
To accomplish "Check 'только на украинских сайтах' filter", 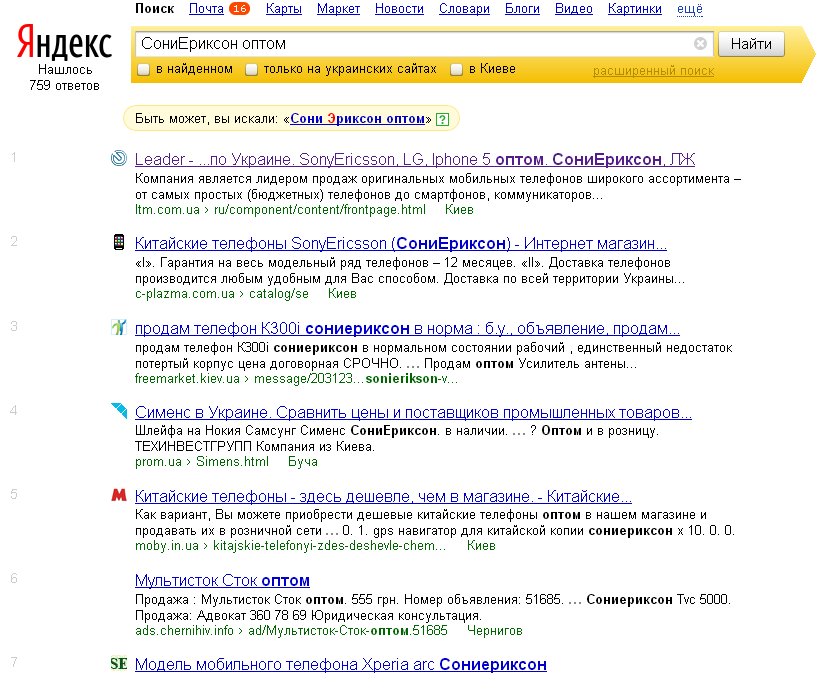I will 251,69.
